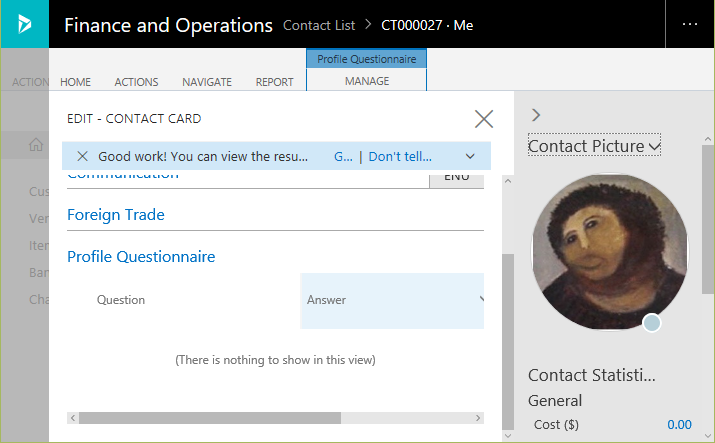The width and height of the screenshot is (715, 443).
Task: Click the Cost ($) label
Action: pyautogui.click(x=556, y=425)
